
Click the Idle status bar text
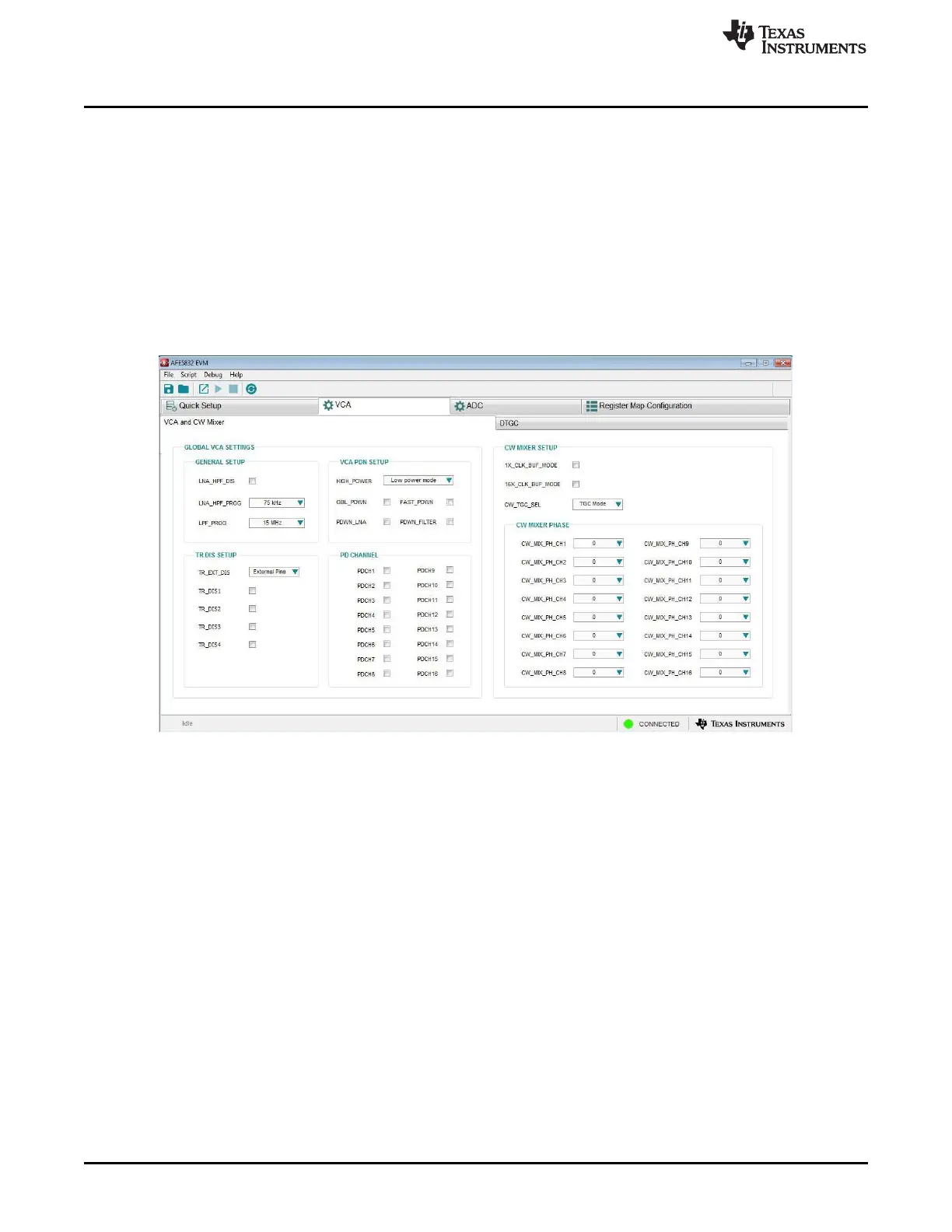click(187, 724)
